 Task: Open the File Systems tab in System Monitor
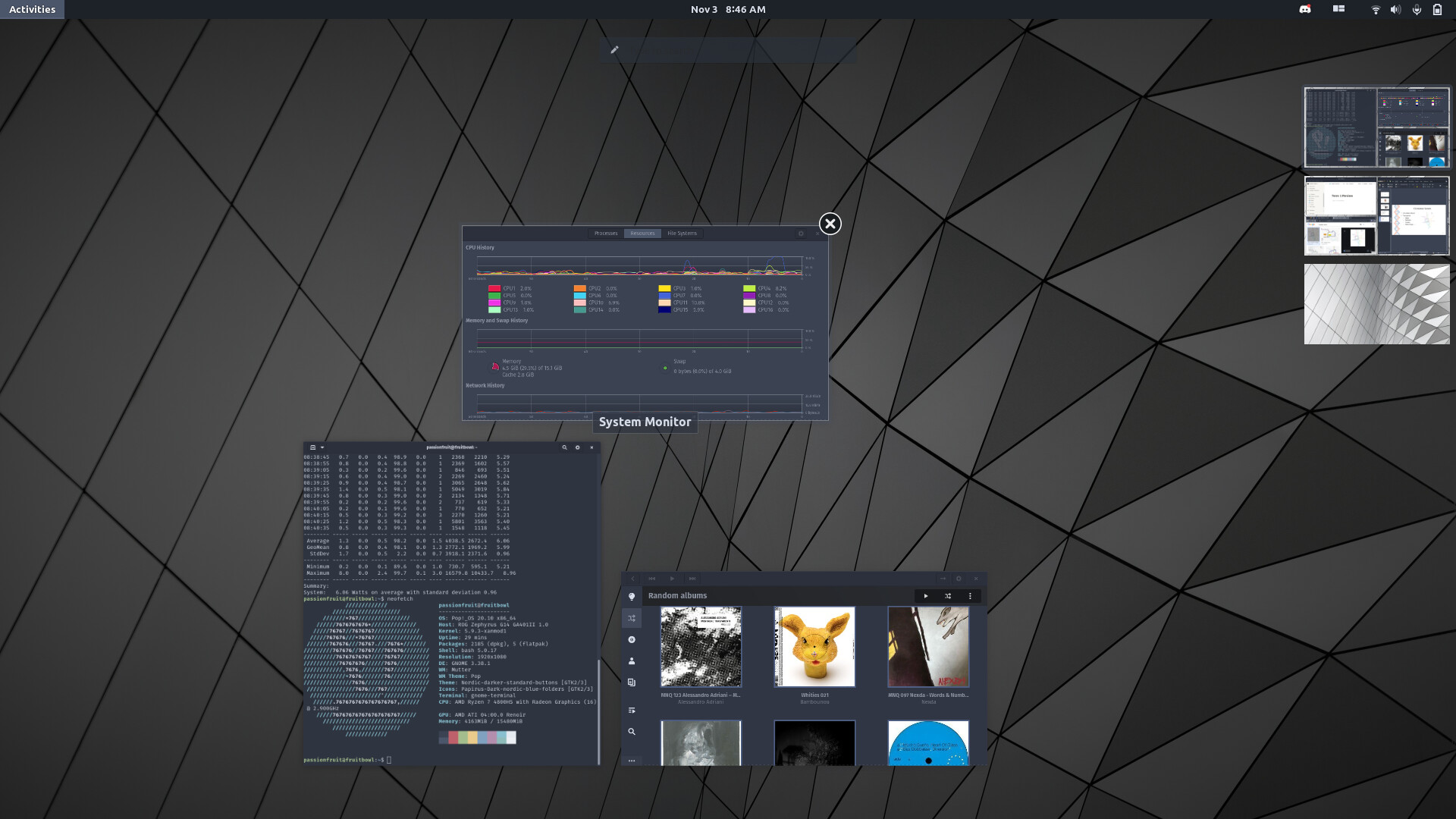point(682,234)
